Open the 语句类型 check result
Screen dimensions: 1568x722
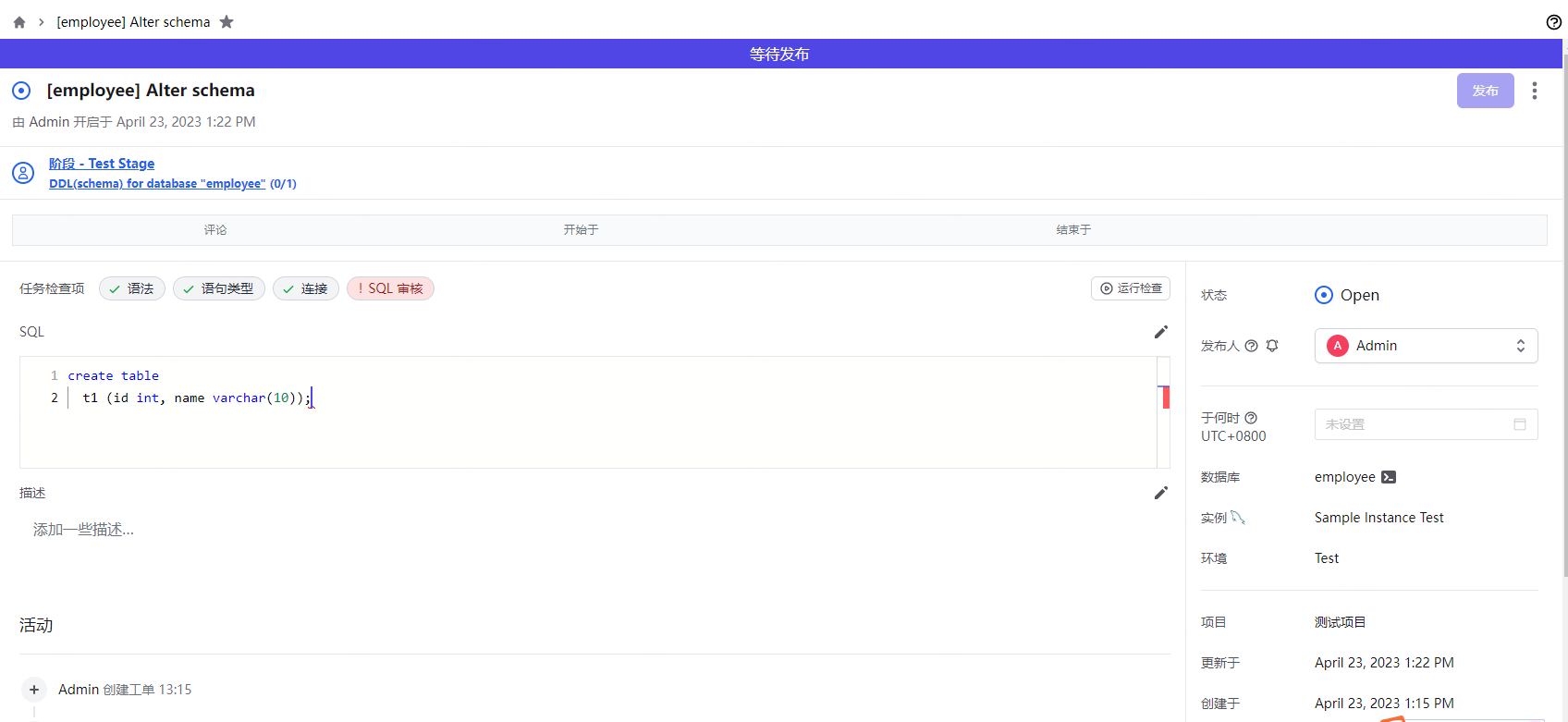pyautogui.click(x=219, y=288)
